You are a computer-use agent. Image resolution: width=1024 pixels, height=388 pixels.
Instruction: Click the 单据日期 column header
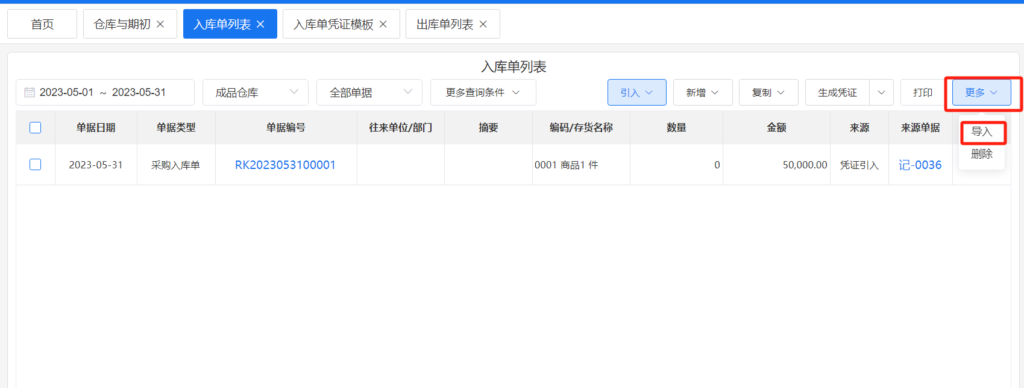[96, 128]
